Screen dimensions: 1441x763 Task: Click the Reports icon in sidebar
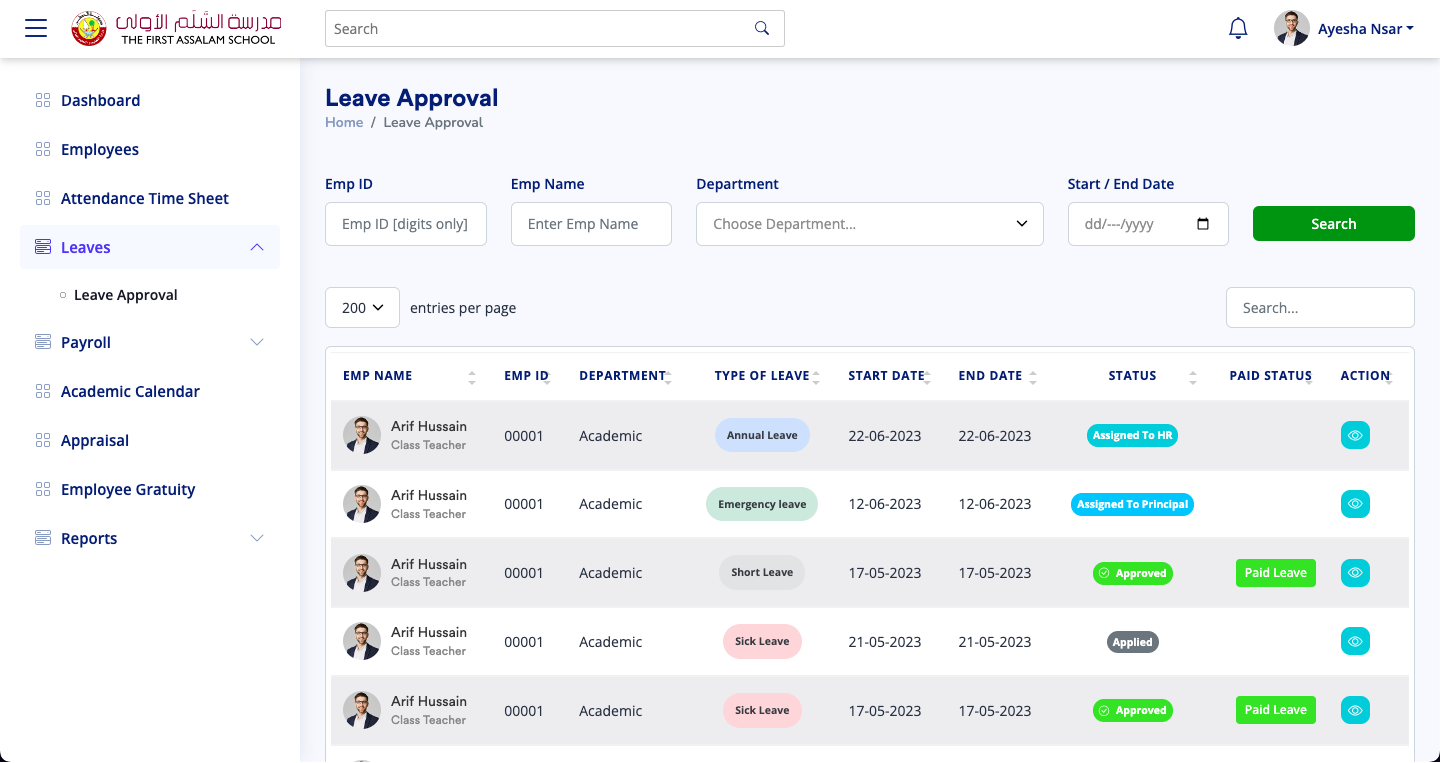pyautogui.click(x=42, y=538)
